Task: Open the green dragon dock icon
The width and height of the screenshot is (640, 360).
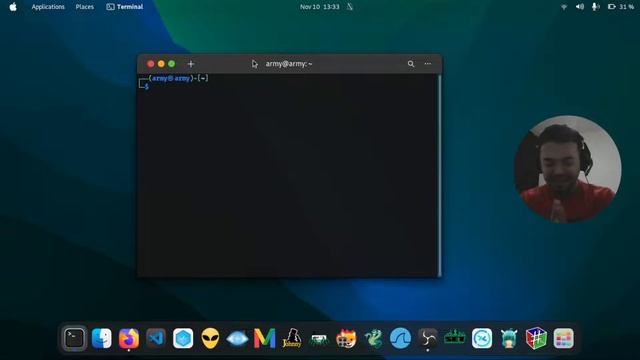Action: pos(373,338)
